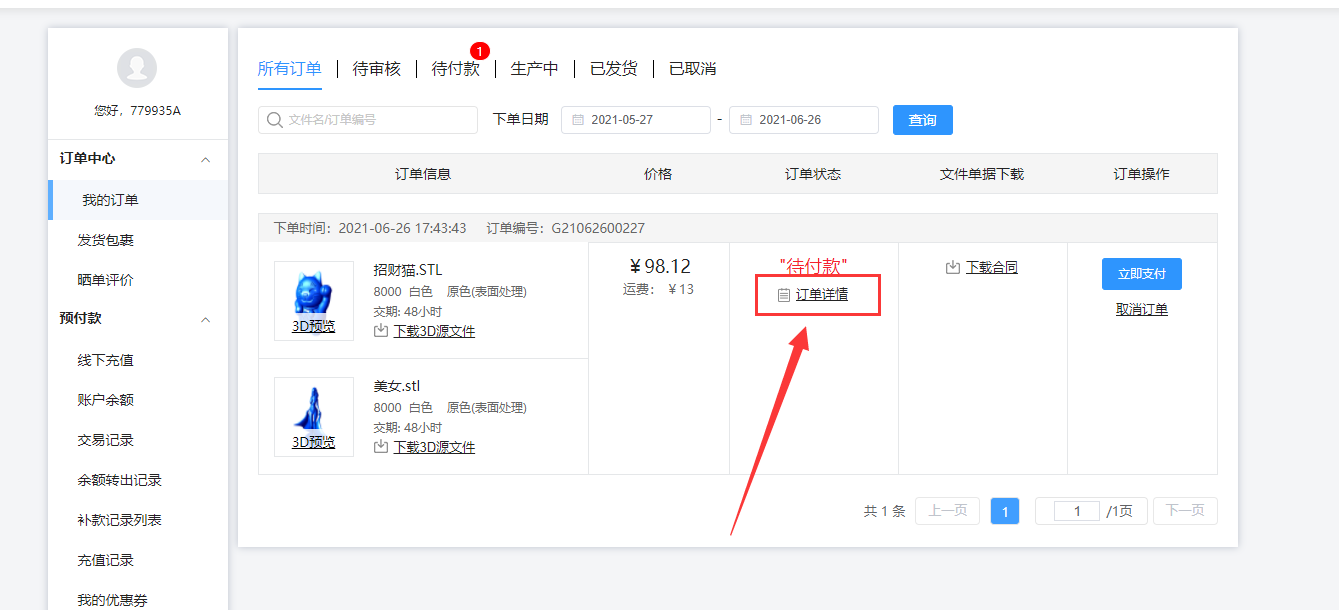Screen dimensions: 1339x610
Task: Click the user avatar icon
Action: (x=137, y=68)
